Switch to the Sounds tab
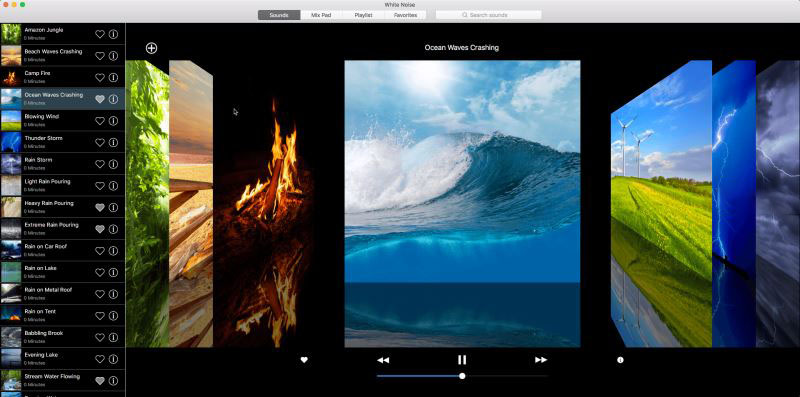The image size is (800, 397). coord(279,15)
